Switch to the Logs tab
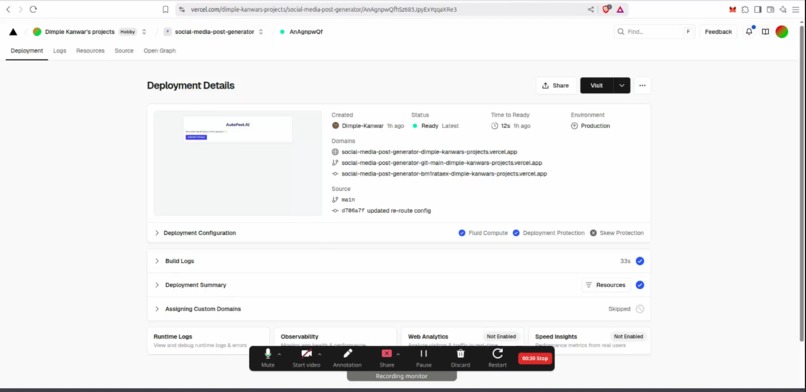This screenshot has width=806, height=392. 60,51
